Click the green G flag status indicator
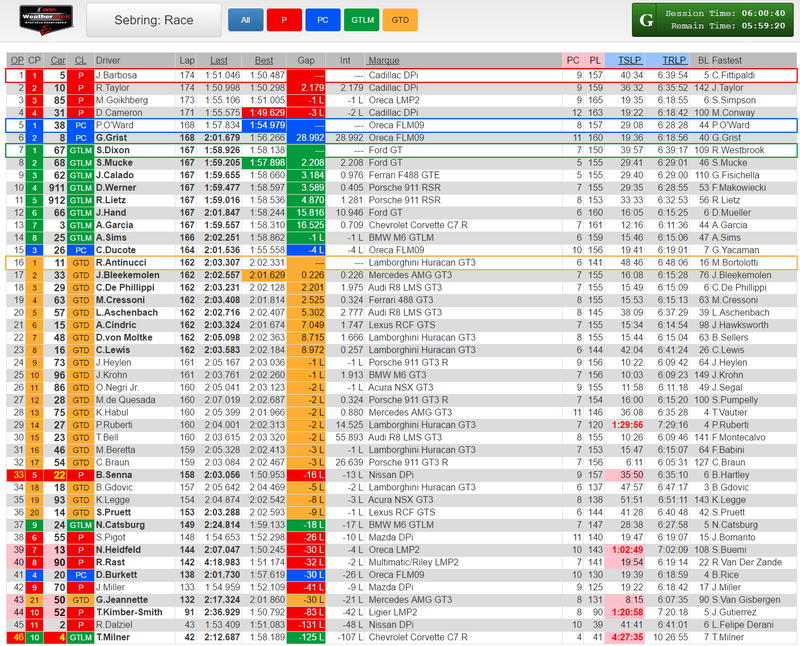800x646 pixels. point(646,20)
